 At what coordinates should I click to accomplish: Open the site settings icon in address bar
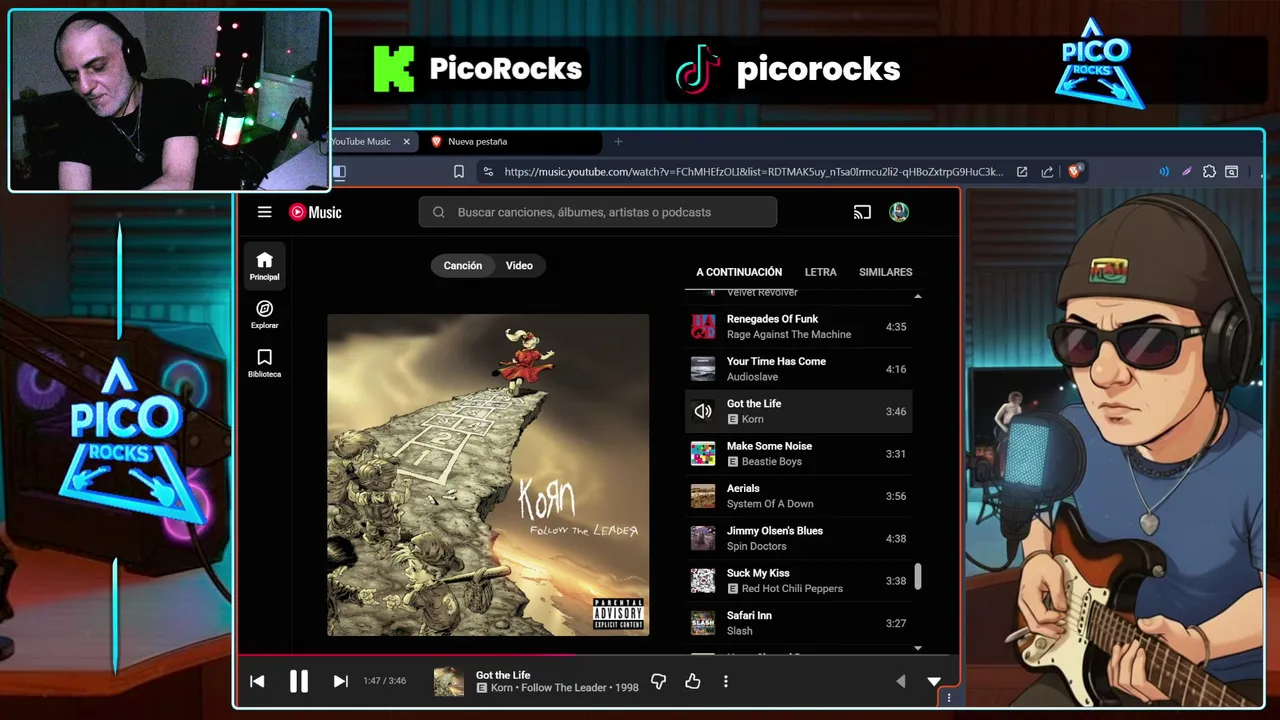tap(488, 172)
